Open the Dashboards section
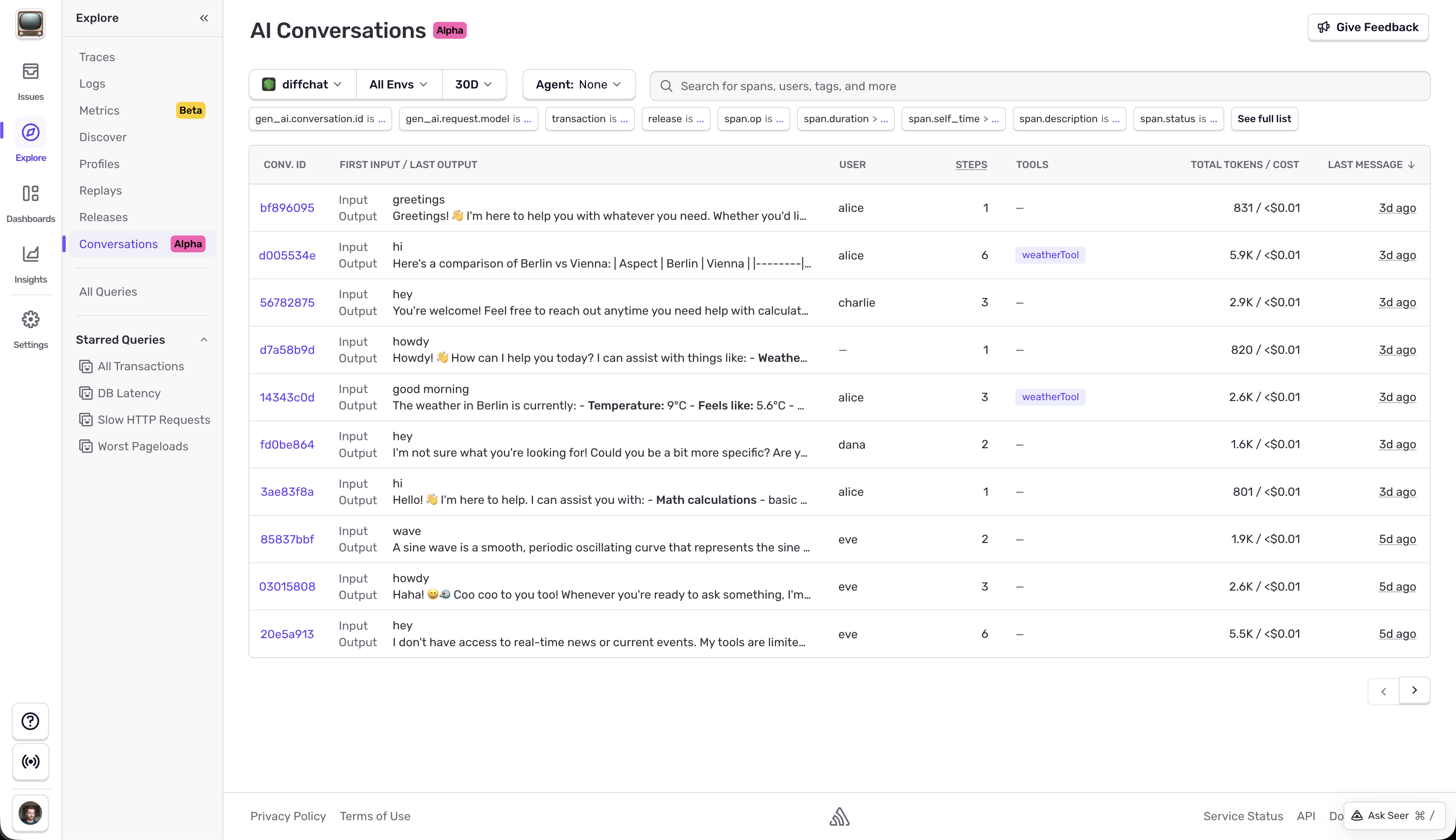The image size is (1456, 840). pyautogui.click(x=31, y=203)
